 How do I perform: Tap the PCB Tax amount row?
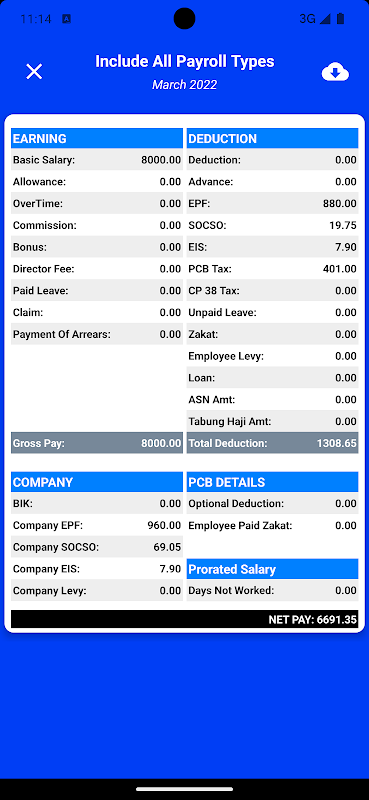(x=273, y=269)
